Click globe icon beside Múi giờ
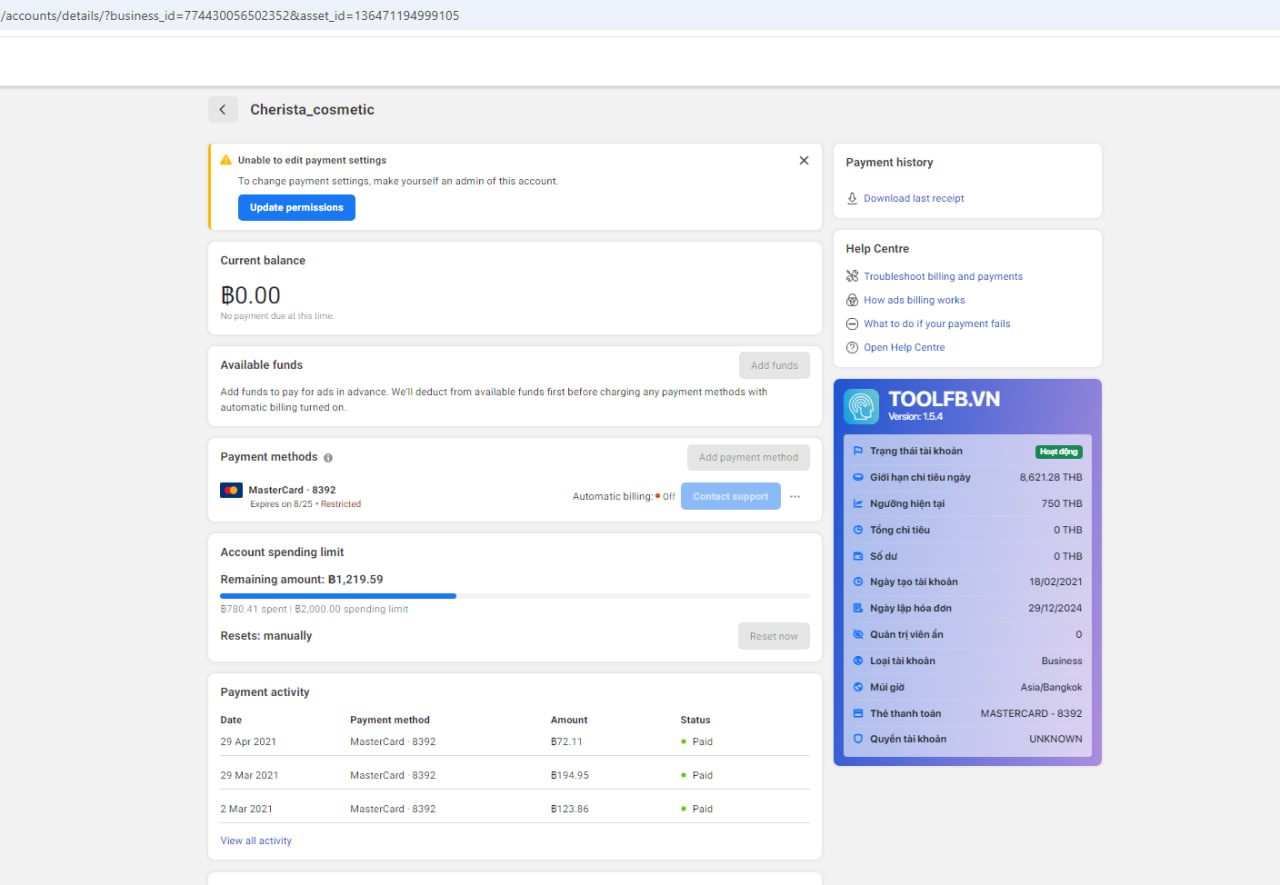Screen dimensions: 1280x885 [x=858, y=687]
